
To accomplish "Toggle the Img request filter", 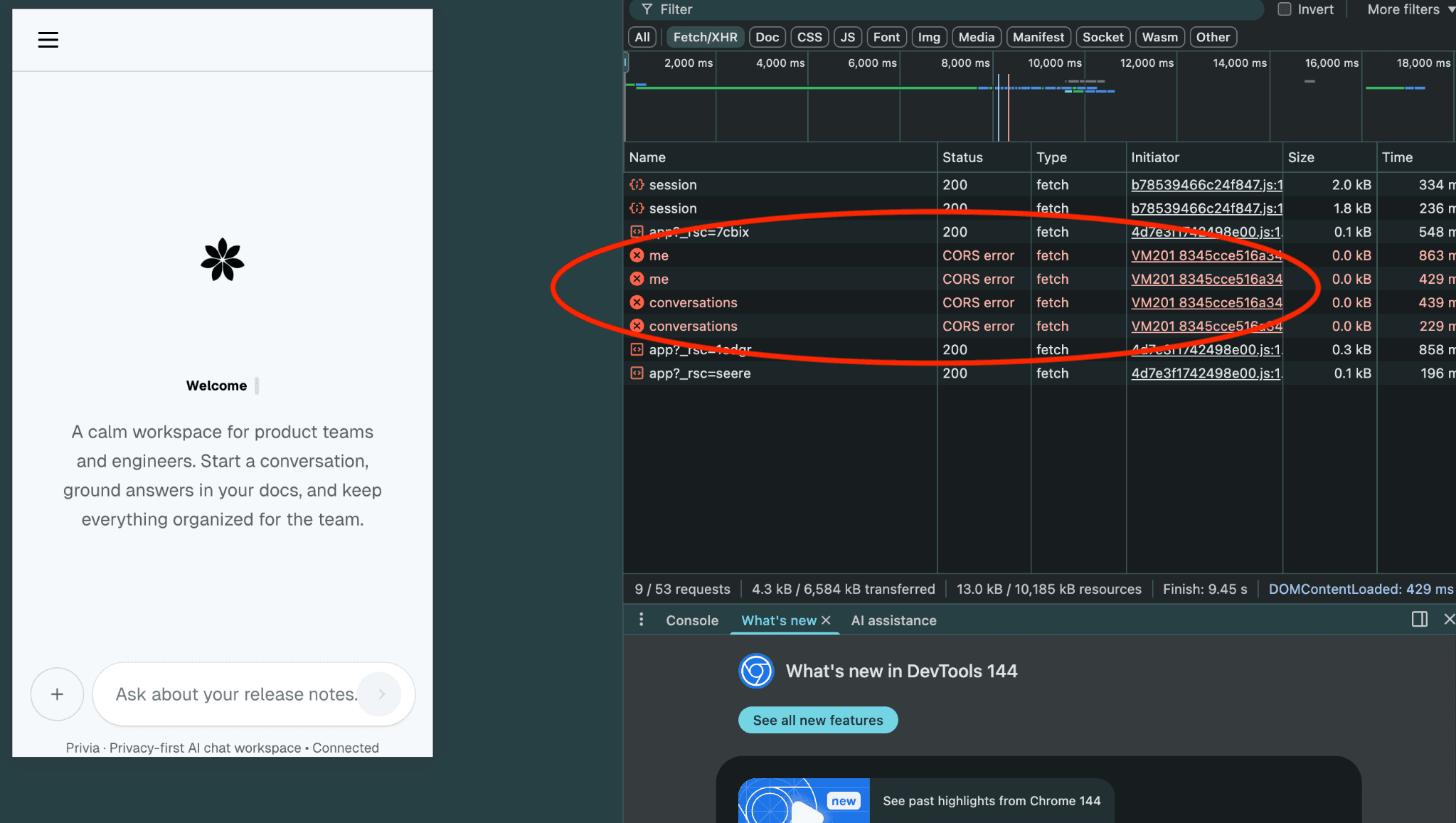I will click(x=929, y=36).
